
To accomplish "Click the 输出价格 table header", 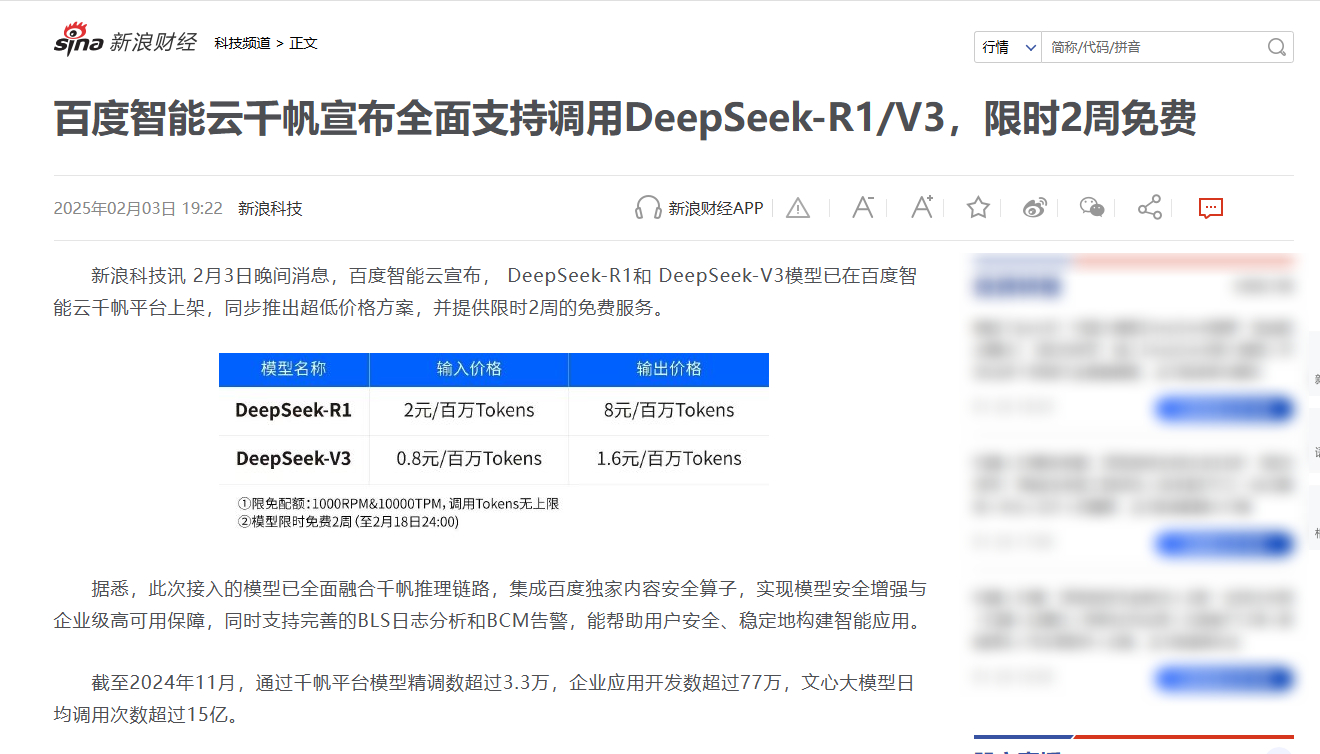I will [669, 369].
